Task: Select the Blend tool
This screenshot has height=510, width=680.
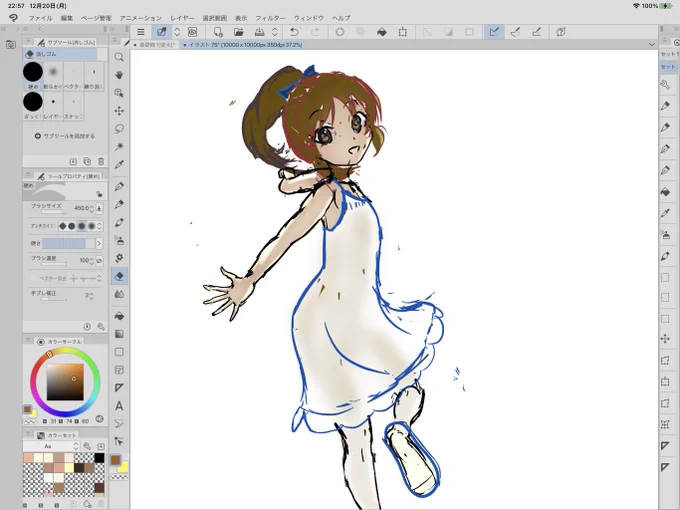Action: tap(119, 294)
